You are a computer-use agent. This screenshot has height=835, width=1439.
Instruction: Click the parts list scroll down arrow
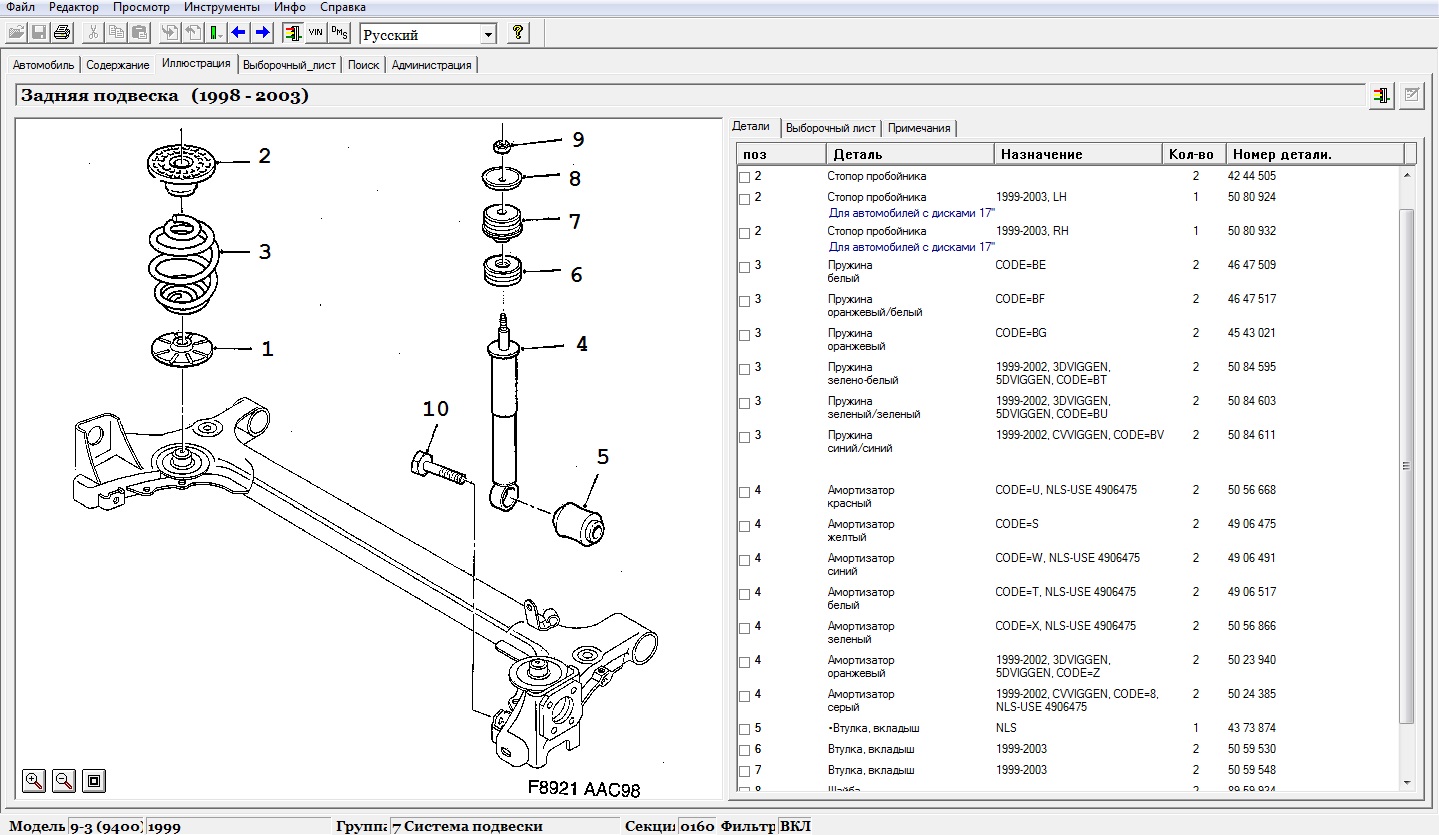[x=1407, y=782]
